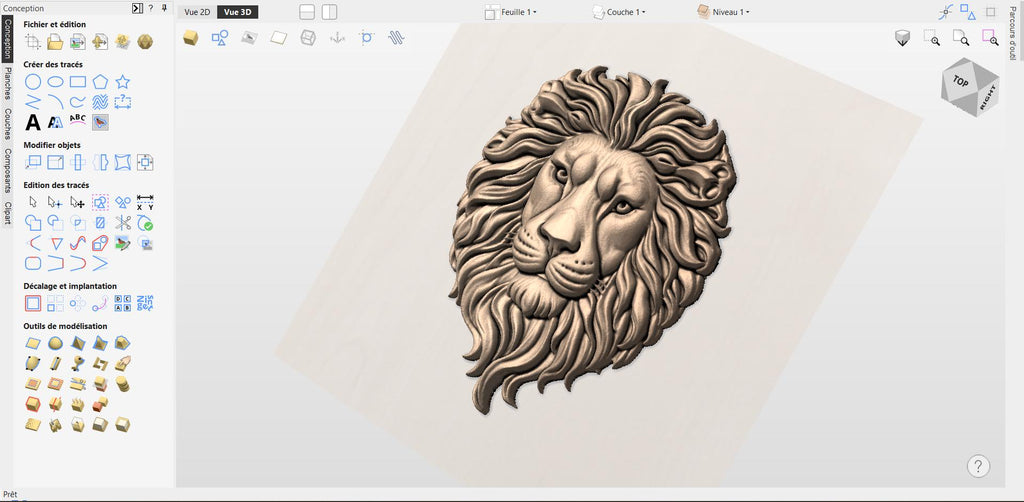Open the job setup icon under Fichier et édition
Screen dimensions: 1024x502
click(x=33, y=42)
